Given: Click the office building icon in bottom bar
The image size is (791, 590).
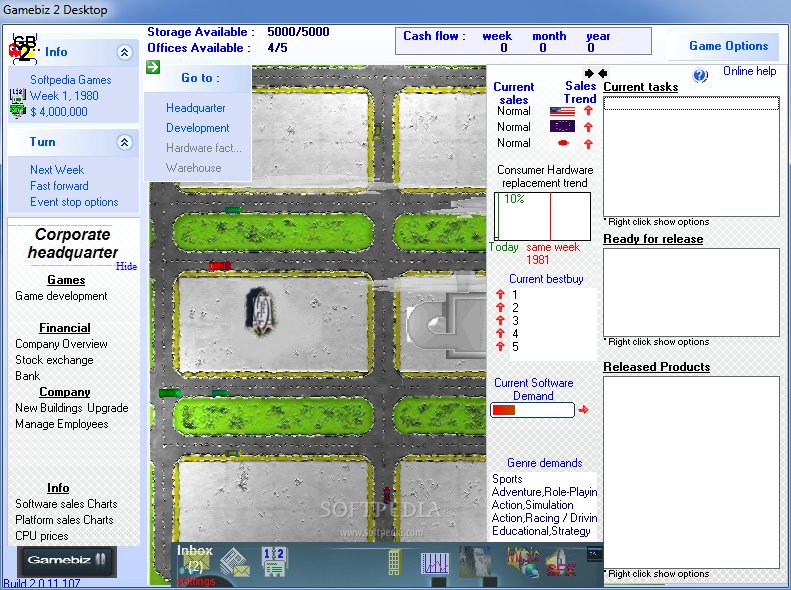Looking at the screenshot, I should (394, 562).
